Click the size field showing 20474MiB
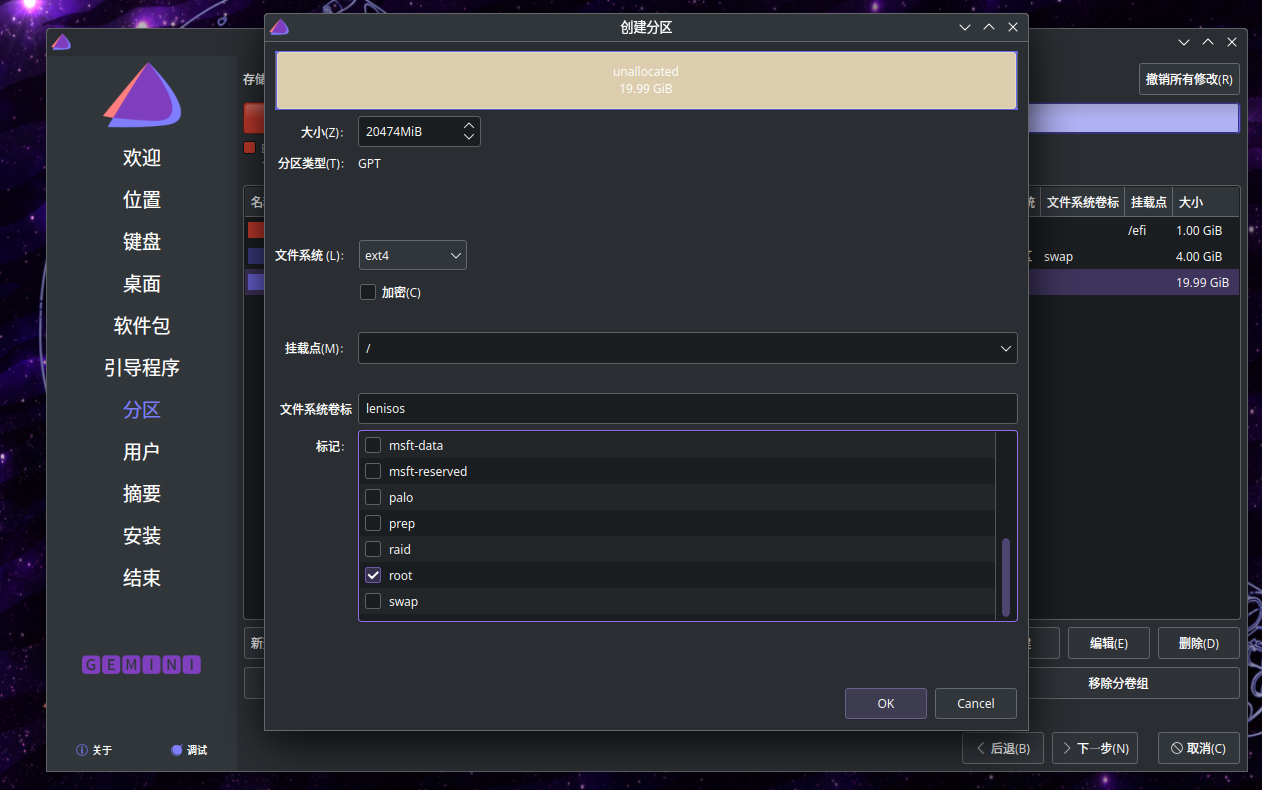Screen dimensions: 1262x790 (x=419, y=131)
